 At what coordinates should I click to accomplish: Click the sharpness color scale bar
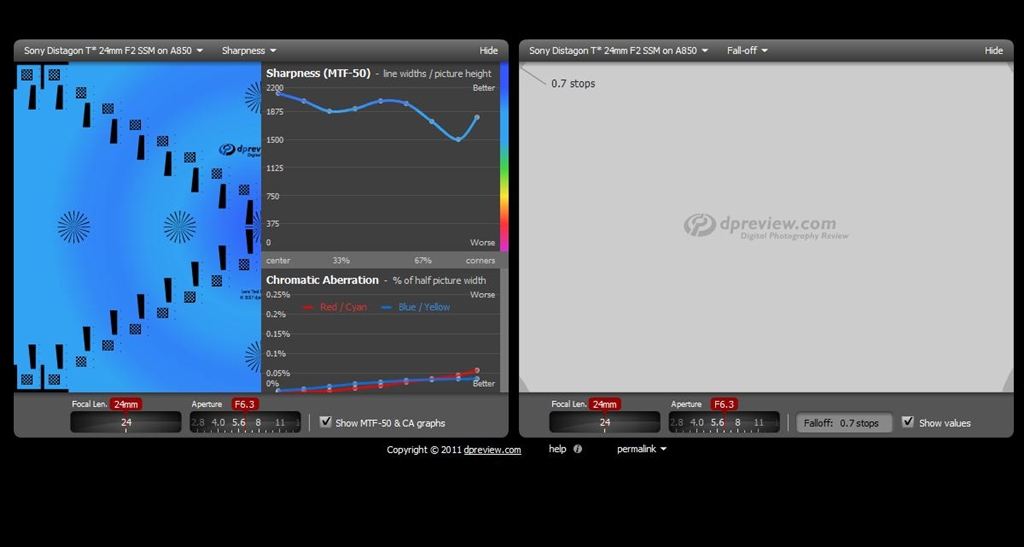504,157
